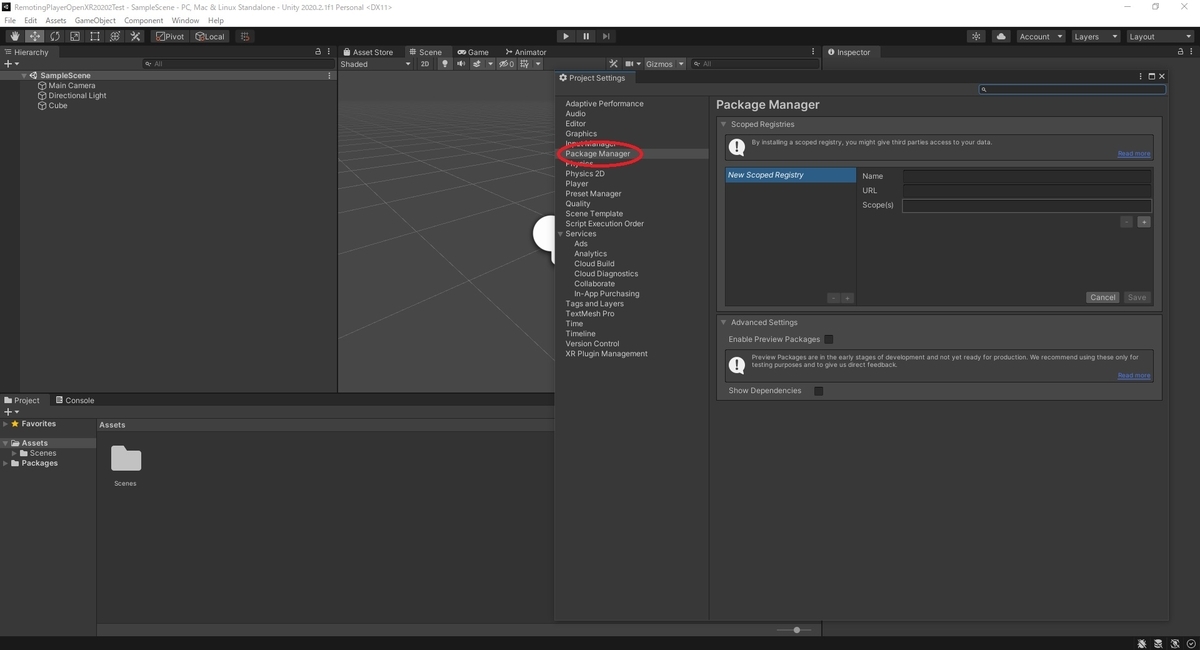Open the Account dropdown
This screenshot has width=1200, height=650.
1040,36
